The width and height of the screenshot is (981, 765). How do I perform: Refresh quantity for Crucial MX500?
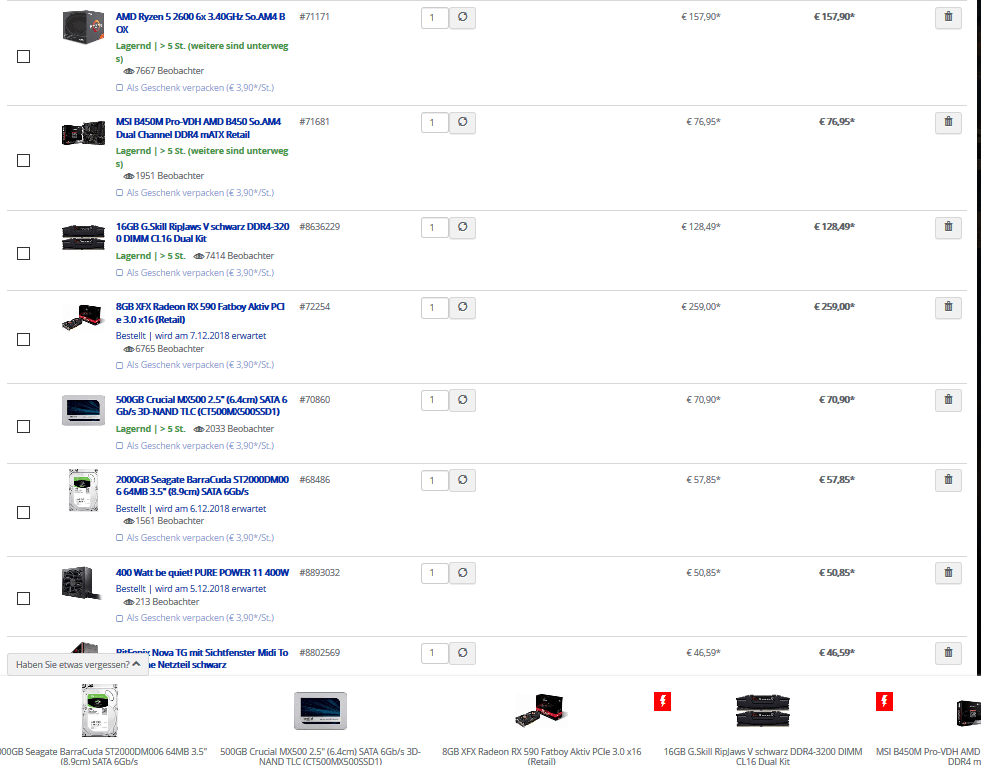462,400
